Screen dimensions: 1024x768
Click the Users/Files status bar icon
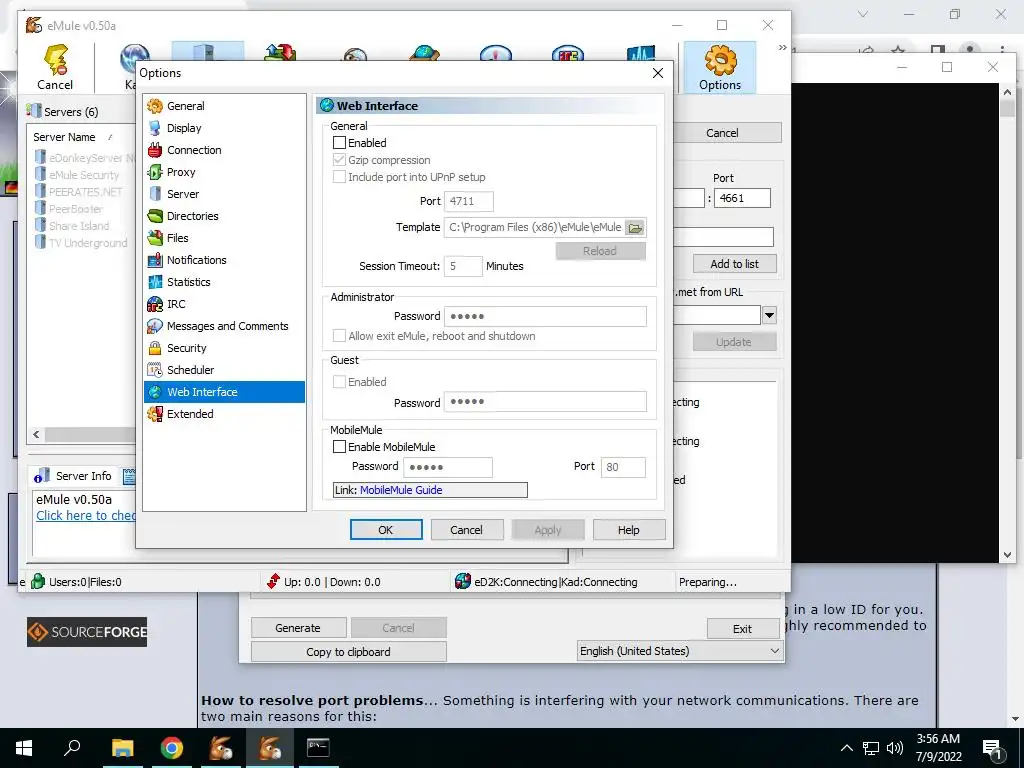[x=39, y=581]
